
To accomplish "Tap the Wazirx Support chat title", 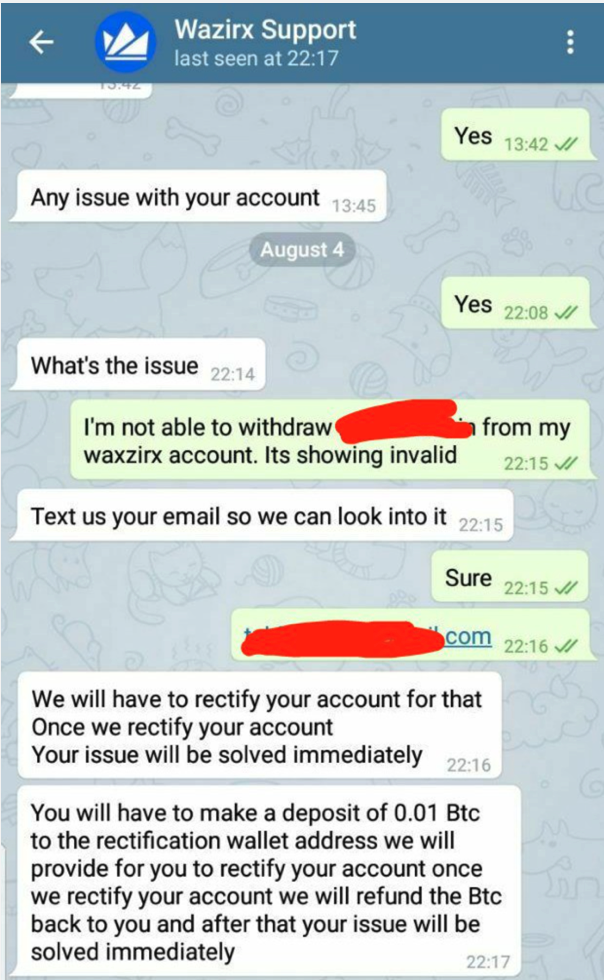I will point(265,29).
